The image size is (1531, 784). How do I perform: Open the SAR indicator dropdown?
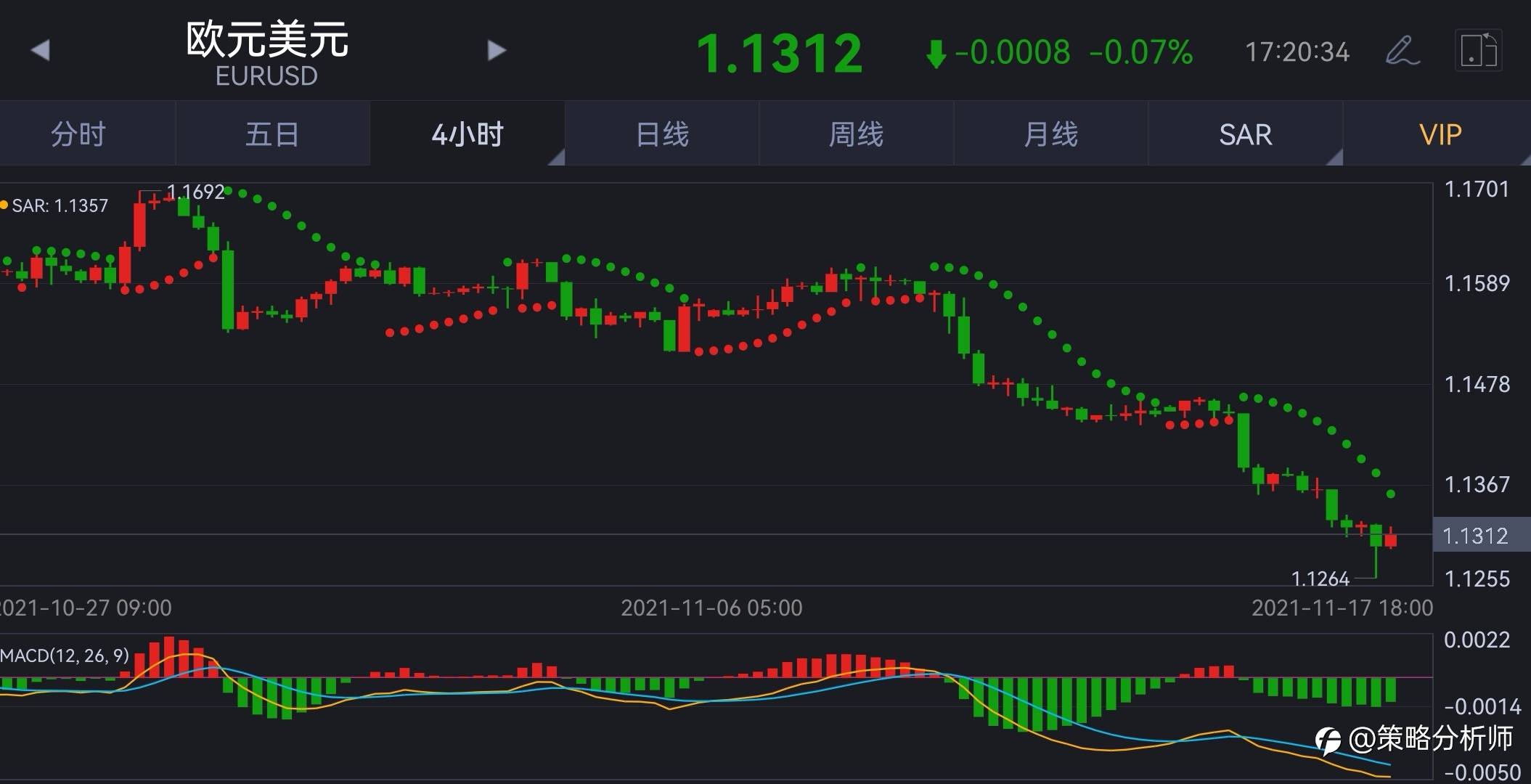[x=1246, y=134]
